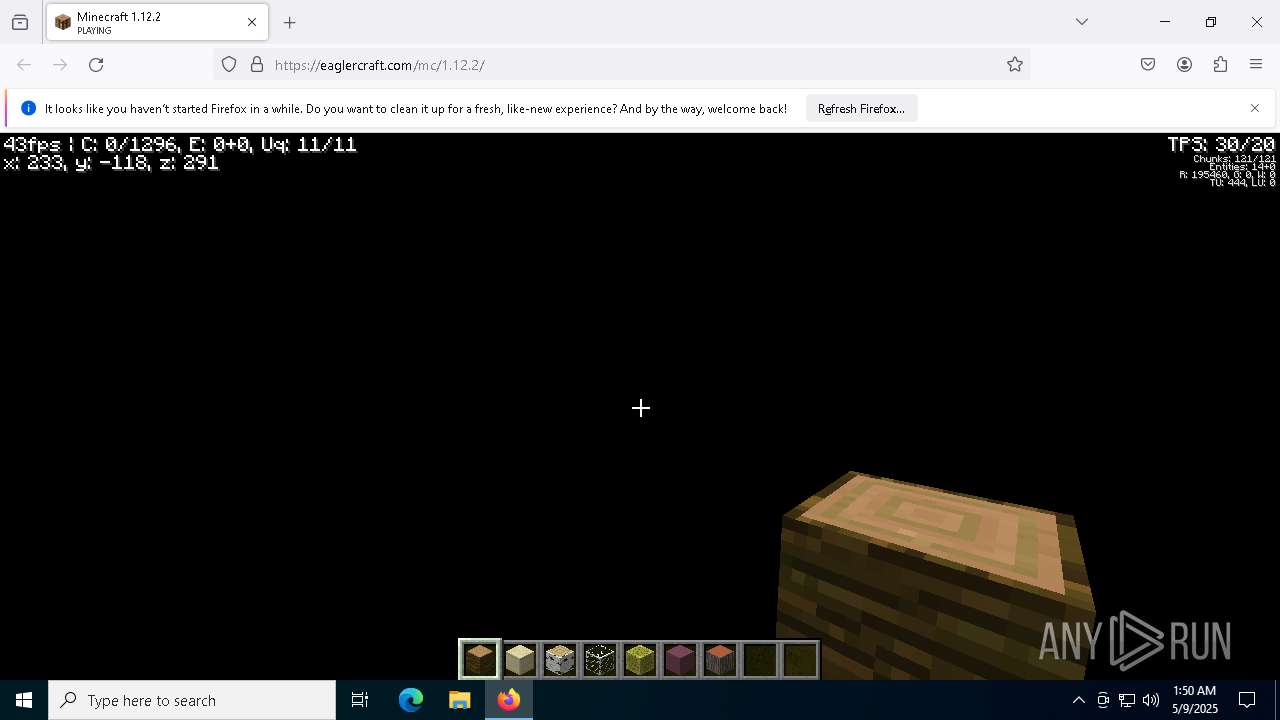The height and width of the screenshot is (720, 1280).
Task: Close the Minecraft 1.12.2 tab
Action: point(252,22)
